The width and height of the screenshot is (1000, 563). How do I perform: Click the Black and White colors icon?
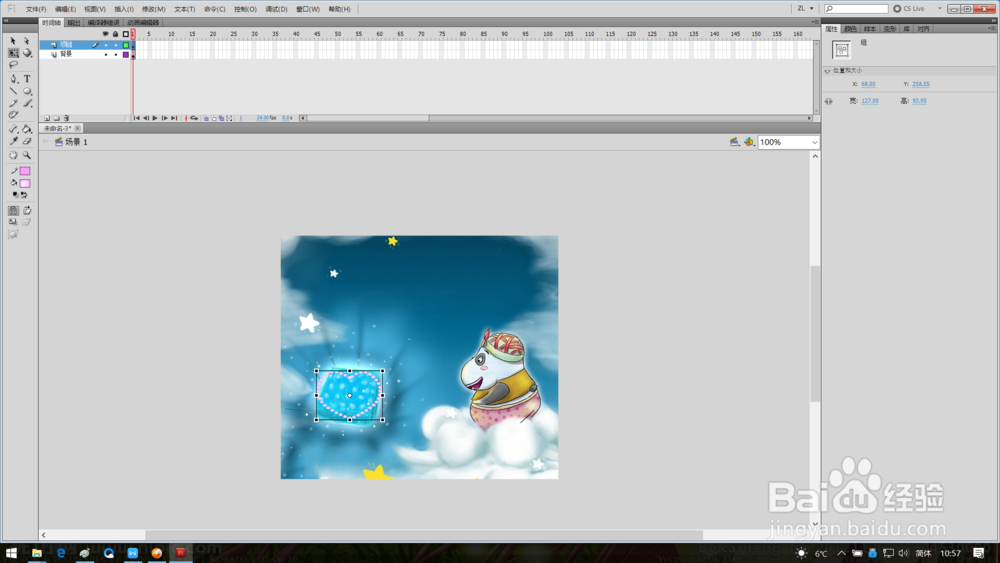(x=15, y=195)
